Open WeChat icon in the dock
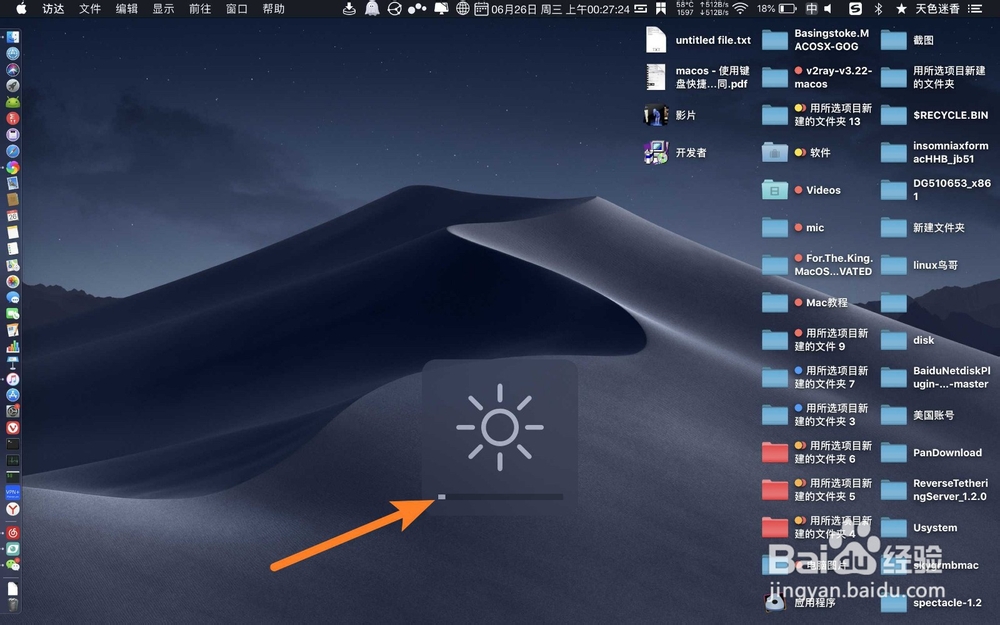The height and width of the screenshot is (625, 1000). pos(13,565)
